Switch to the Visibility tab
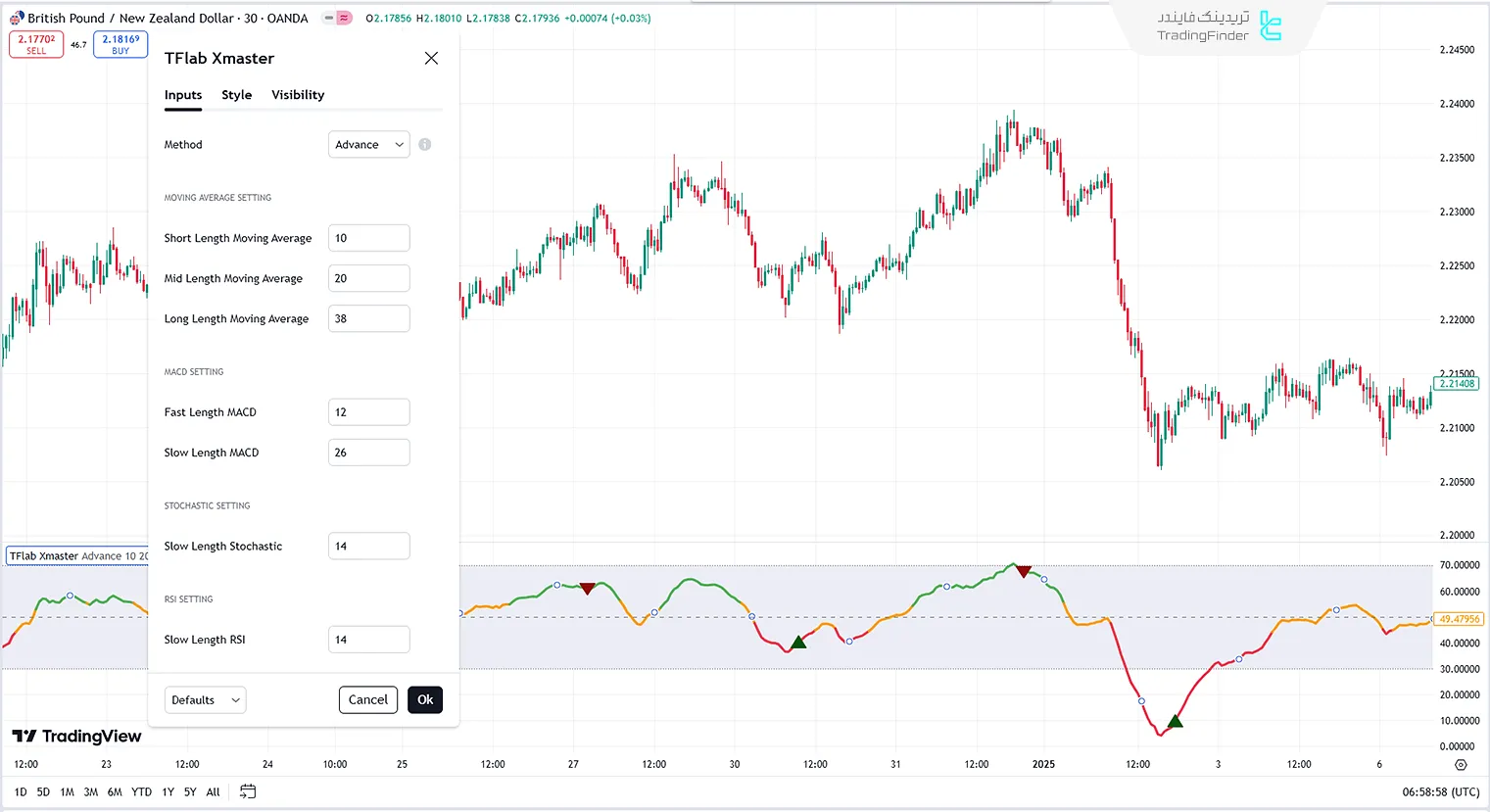Image resolution: width=1490 pixels, height=812 pixels. (x=298, y=95)
